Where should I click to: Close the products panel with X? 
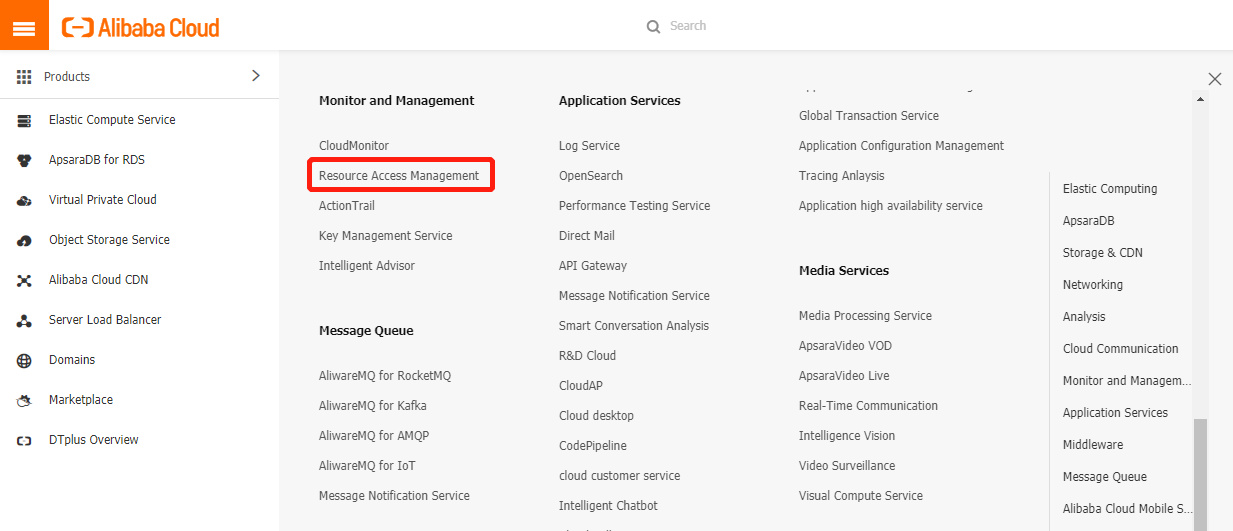pos(1214,79)
